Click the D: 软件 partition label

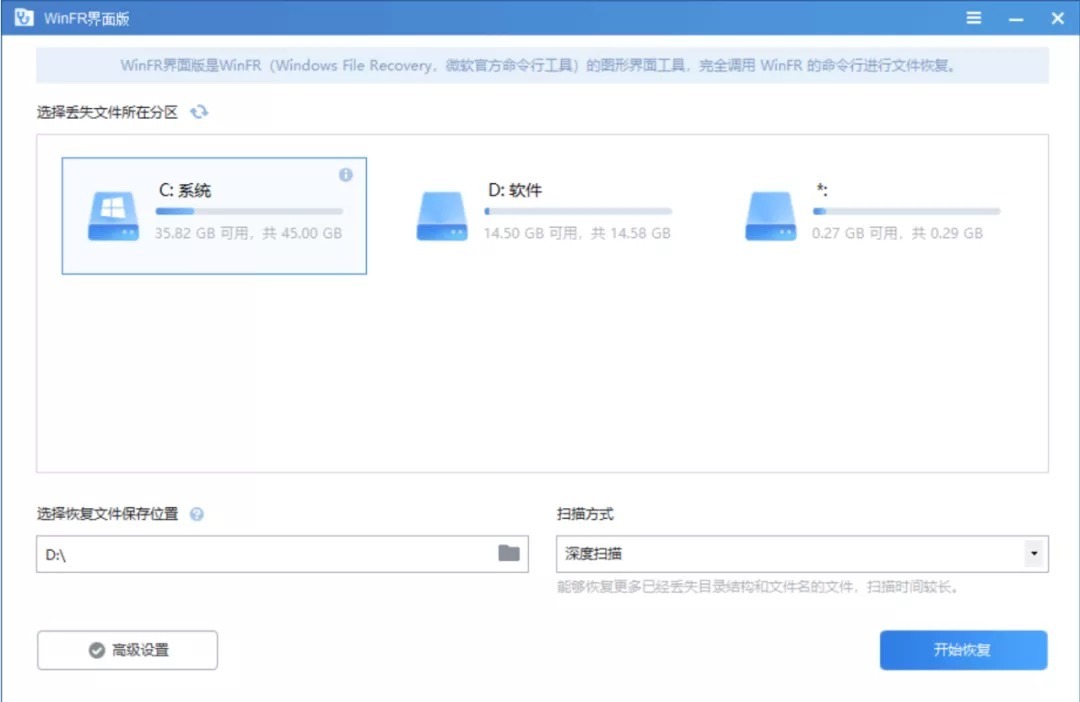(514, 190)
